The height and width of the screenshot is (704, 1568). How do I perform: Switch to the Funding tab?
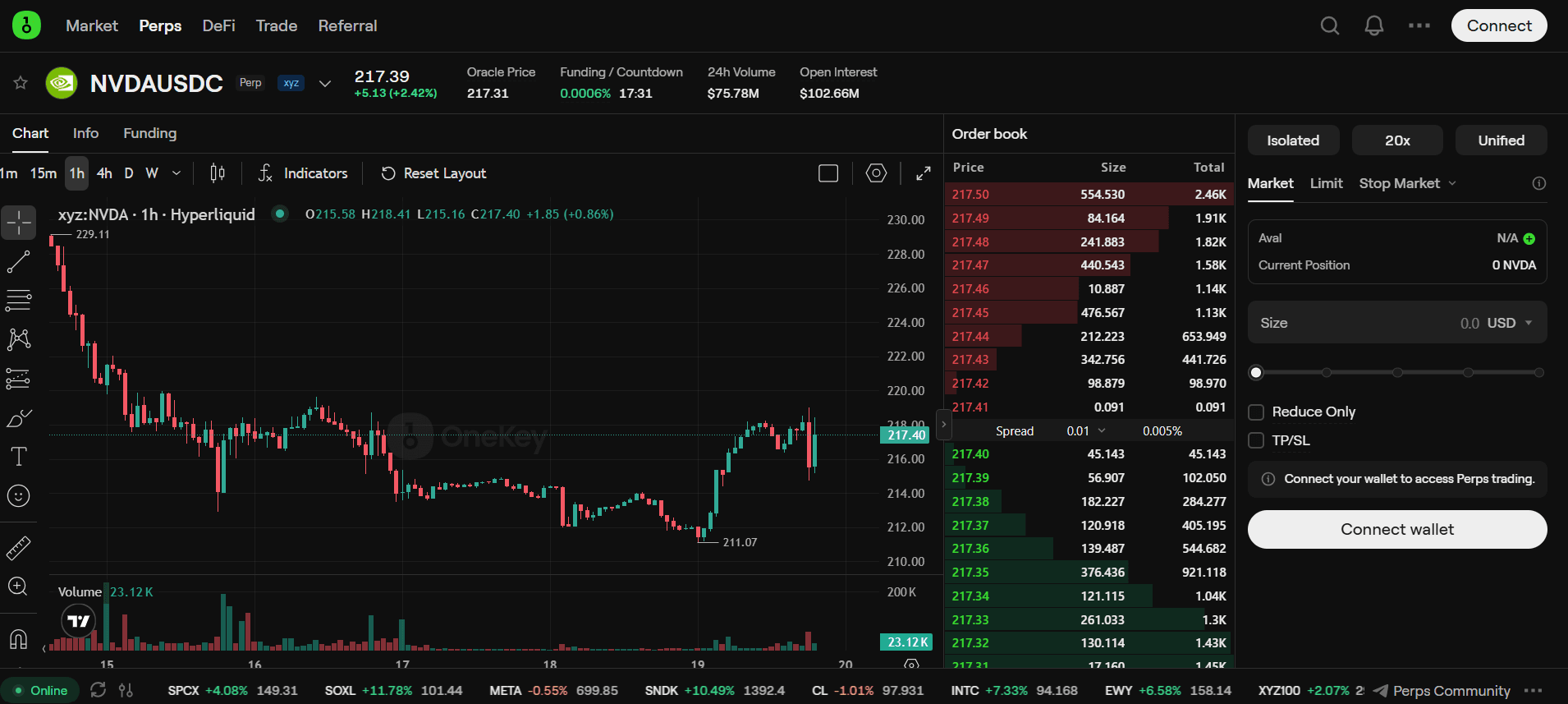coord(150,133)
